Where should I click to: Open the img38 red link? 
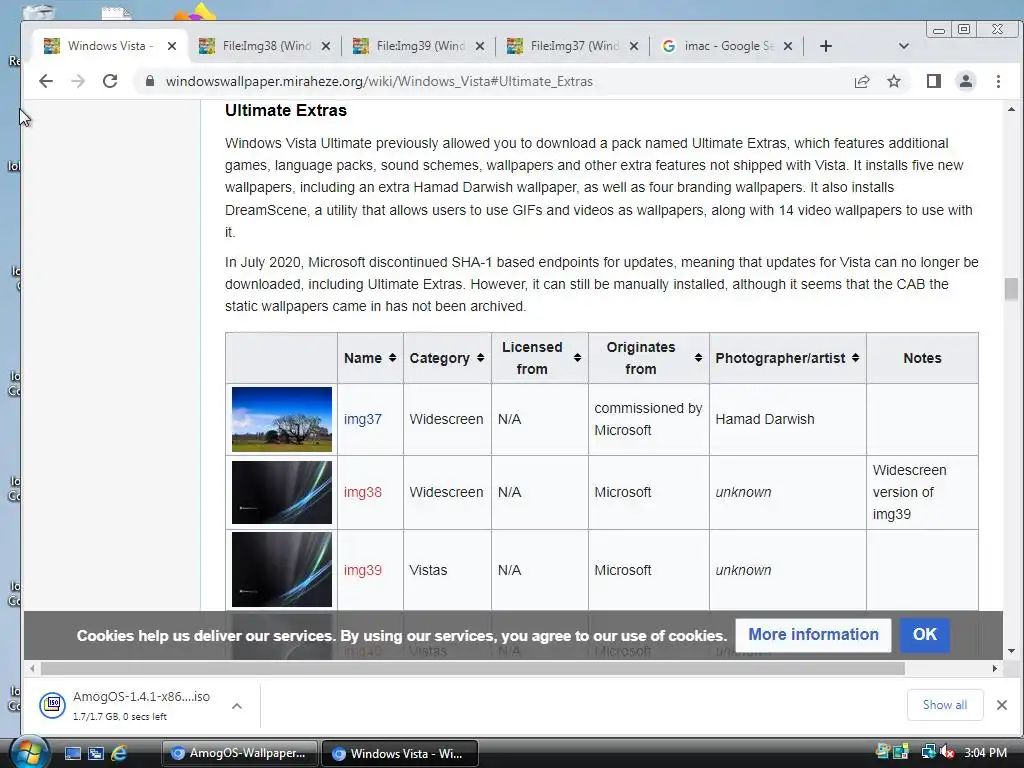tap(362, 492)
